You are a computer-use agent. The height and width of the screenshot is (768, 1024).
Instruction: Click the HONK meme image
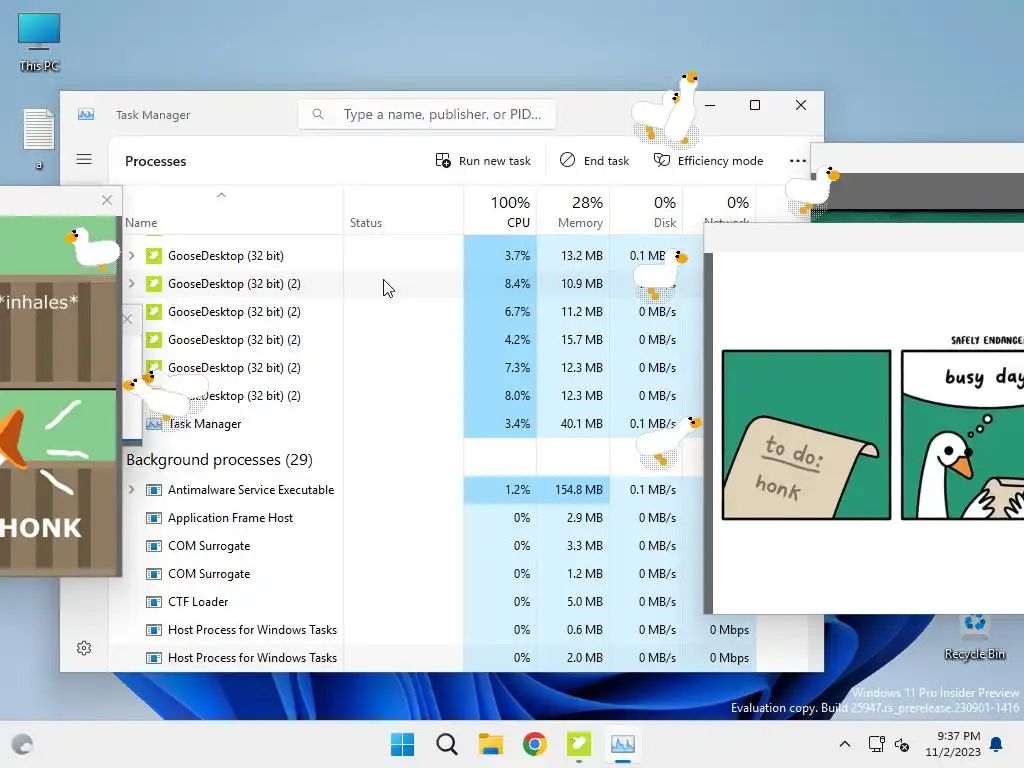[x=60, y=482]
